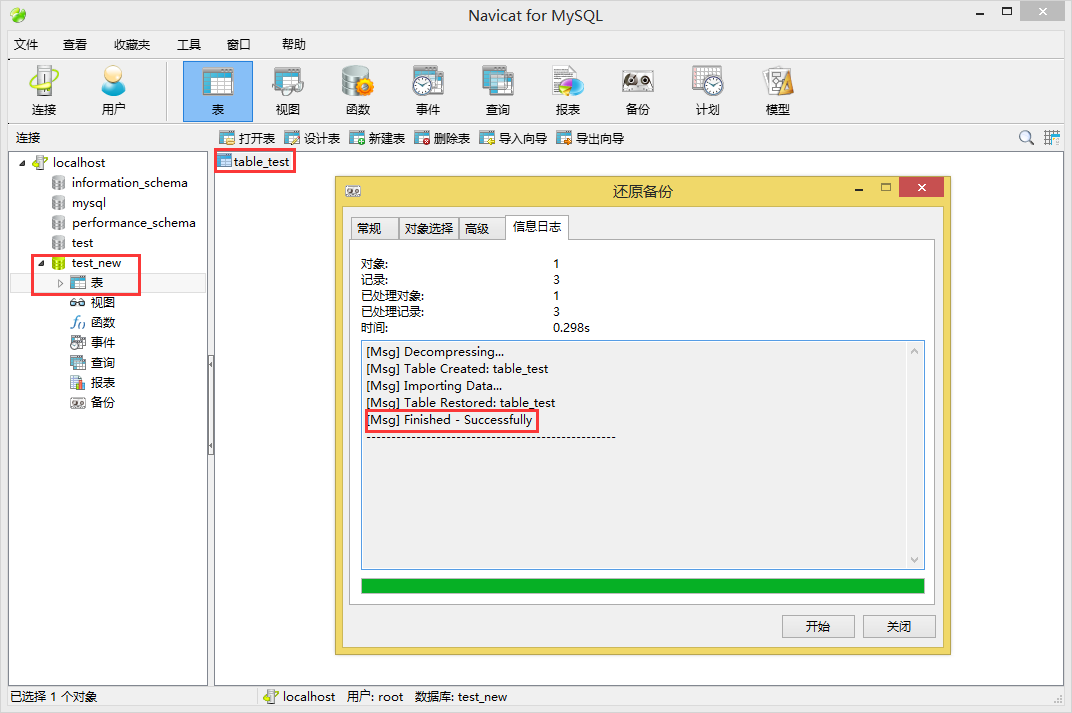Launch the 导入向导 import wizard
Image resolution: width=1072 pixels, height=713 pixels.
pos(513,138)
